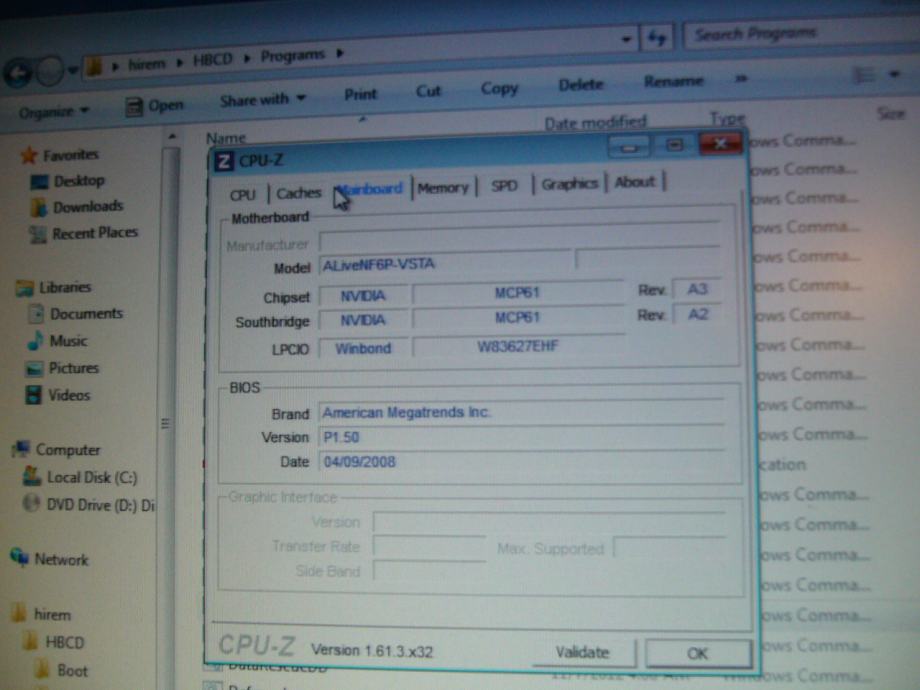Click Cut in the Explorer toolbar

(428, 91)
